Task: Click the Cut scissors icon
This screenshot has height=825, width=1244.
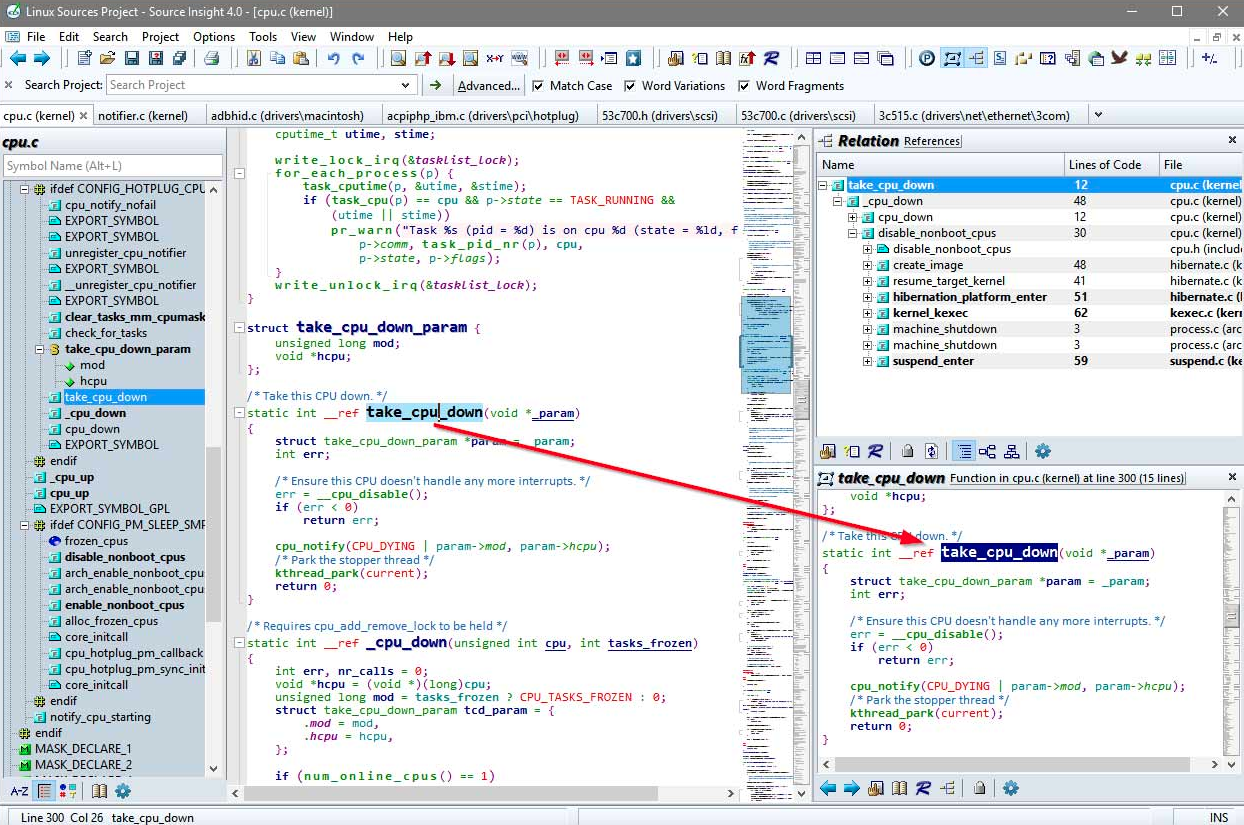Action: [x=253, y=59]
